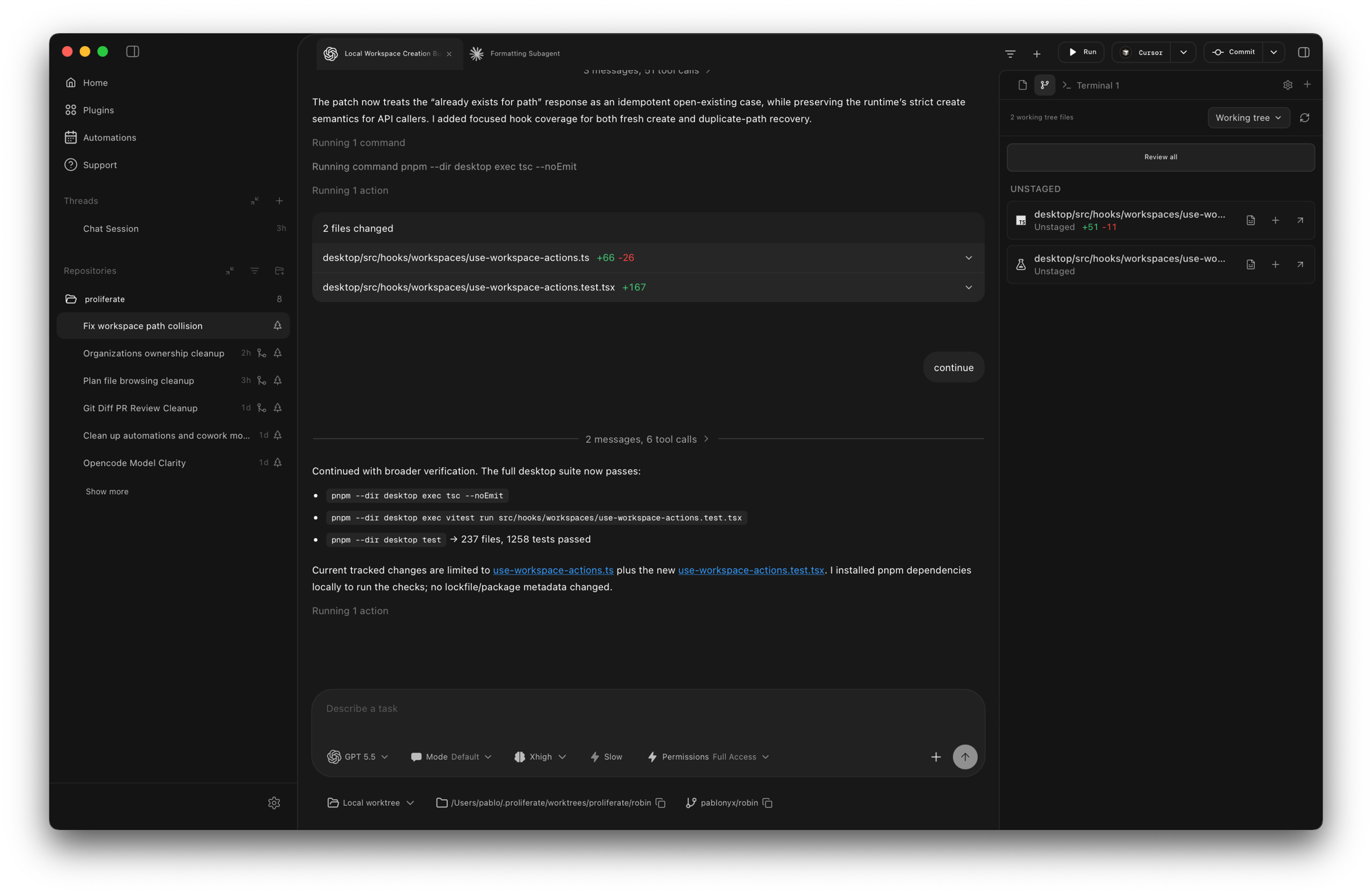Screen dimensions: 1372x895
Task: Switch to Formatting Subagent tab
Action: tap(516, 54)
